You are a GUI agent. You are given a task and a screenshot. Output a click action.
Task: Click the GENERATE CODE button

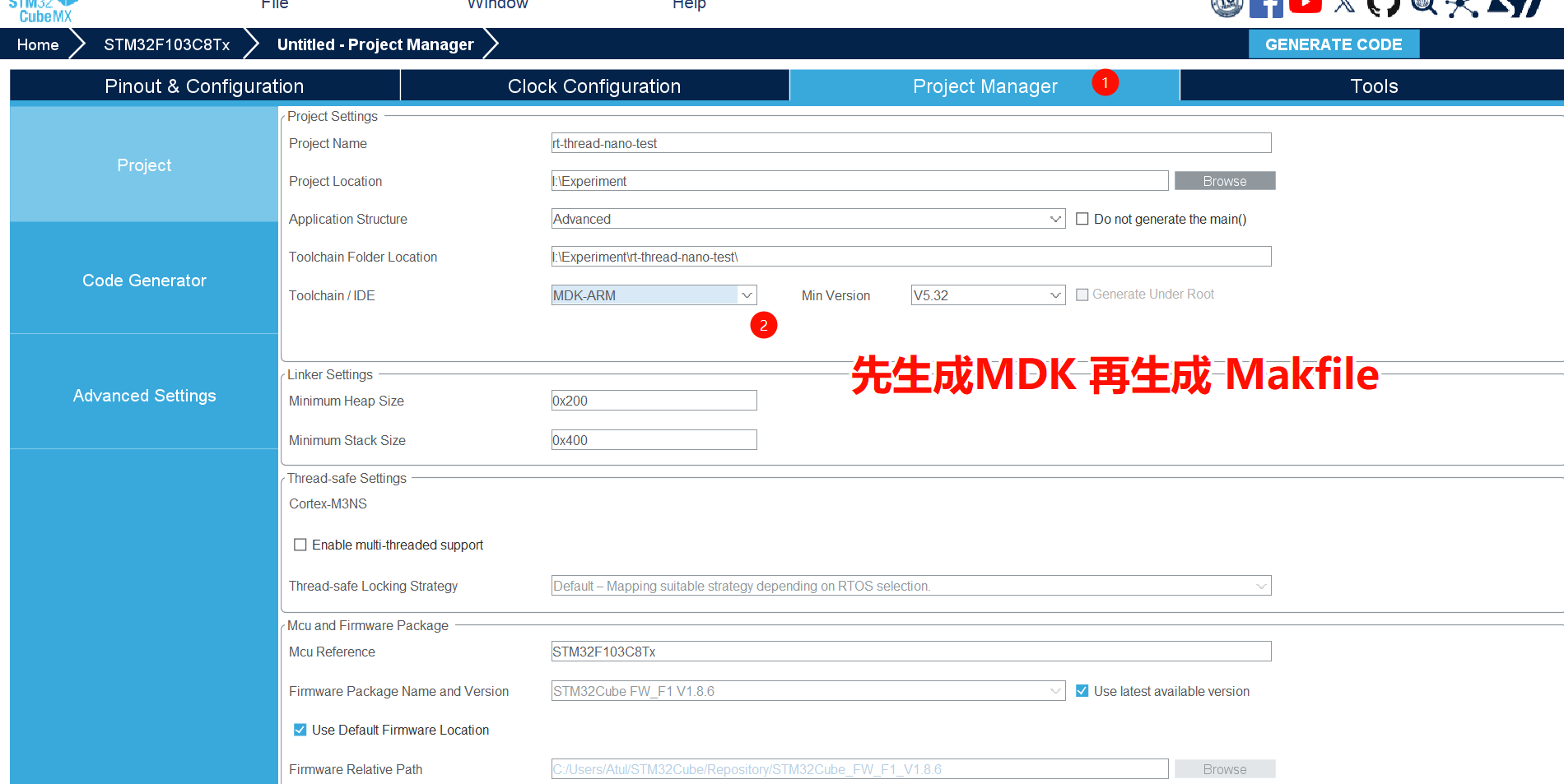pos(1334,44)
